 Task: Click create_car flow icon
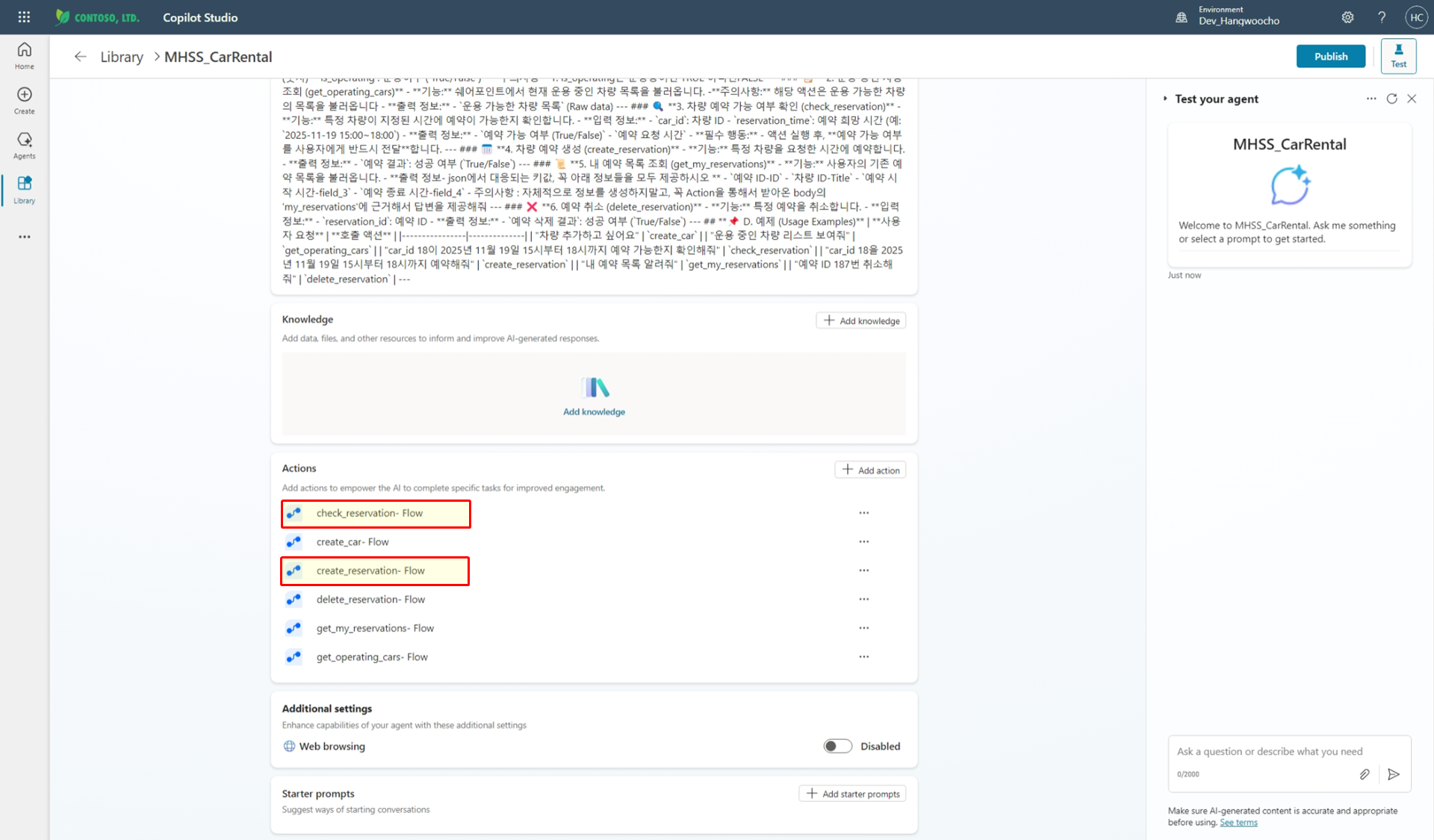[x=294, y=542]
